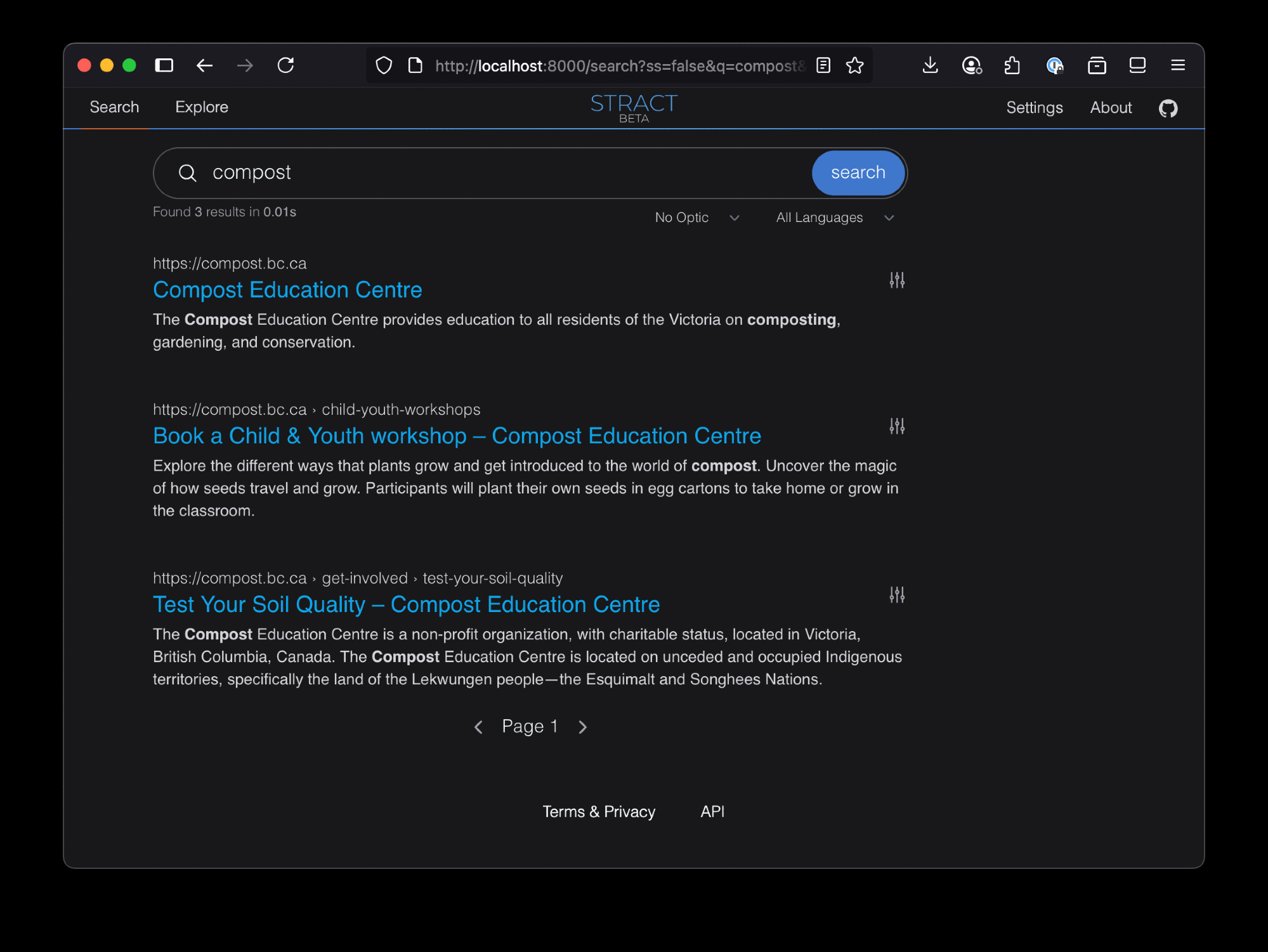The height and width of the screenshot is (952, 1268).
Task: Open Test Your Soil Quality result link
Action: [x=406, y=604]
